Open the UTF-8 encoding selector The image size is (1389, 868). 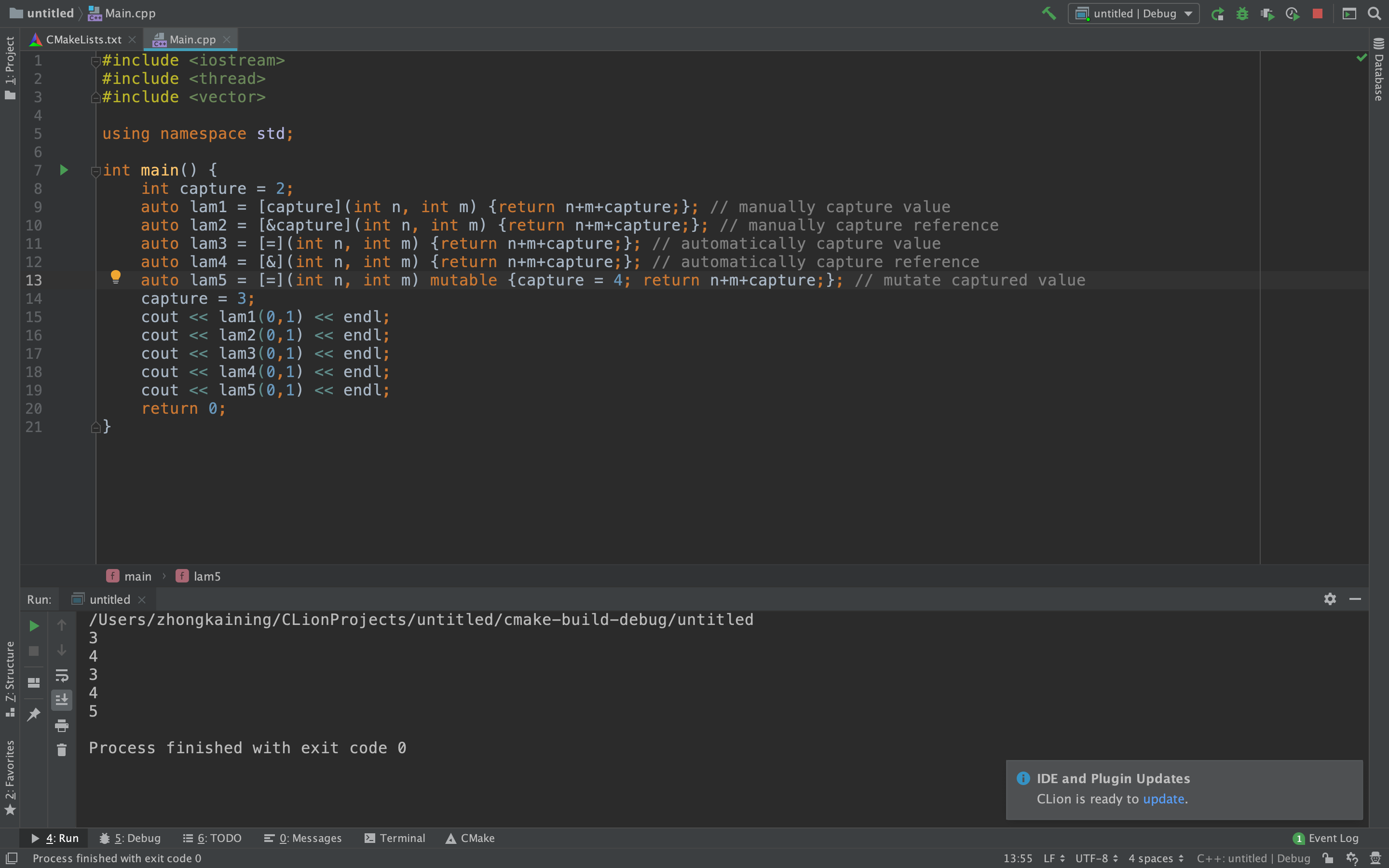1096,858
